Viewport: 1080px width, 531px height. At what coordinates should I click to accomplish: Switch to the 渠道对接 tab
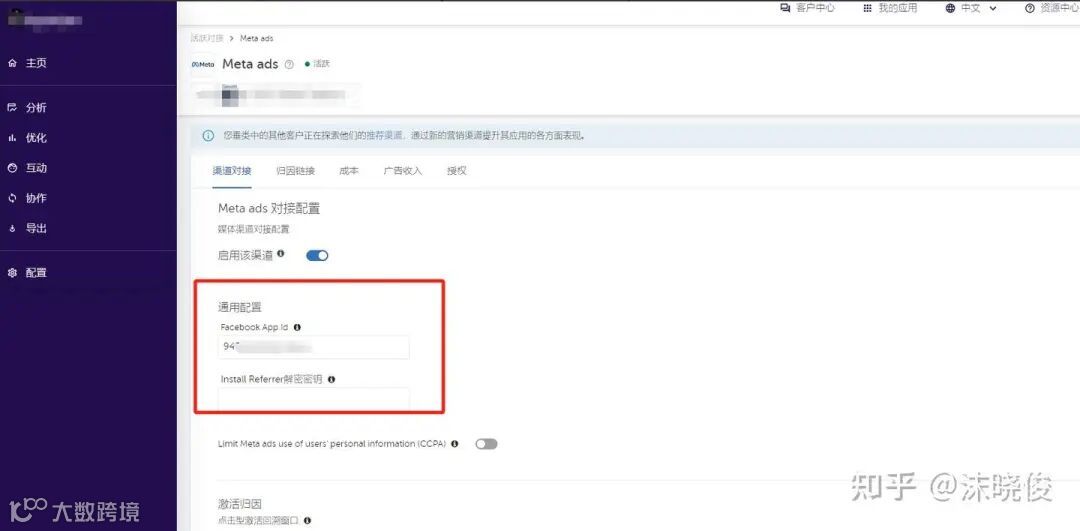pos(231,171)
